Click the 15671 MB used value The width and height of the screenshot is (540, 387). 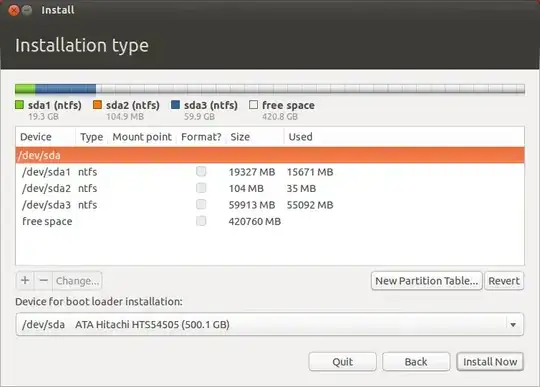[x=310, y=172]
